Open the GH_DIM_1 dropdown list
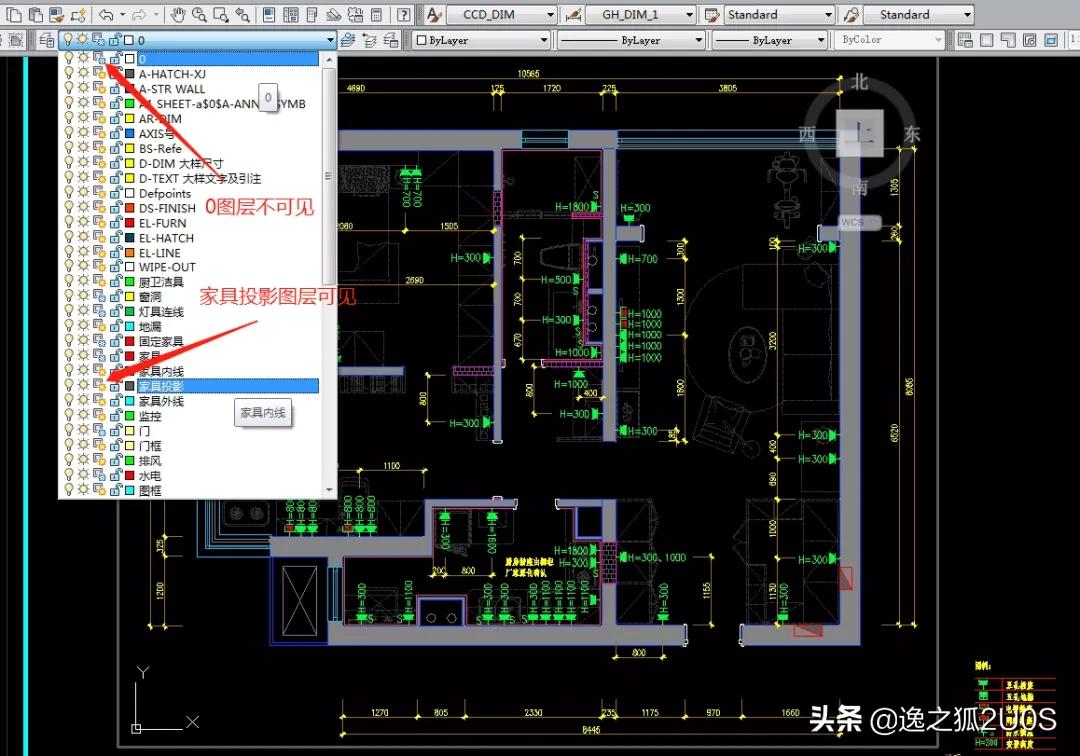 coord(690,14)
